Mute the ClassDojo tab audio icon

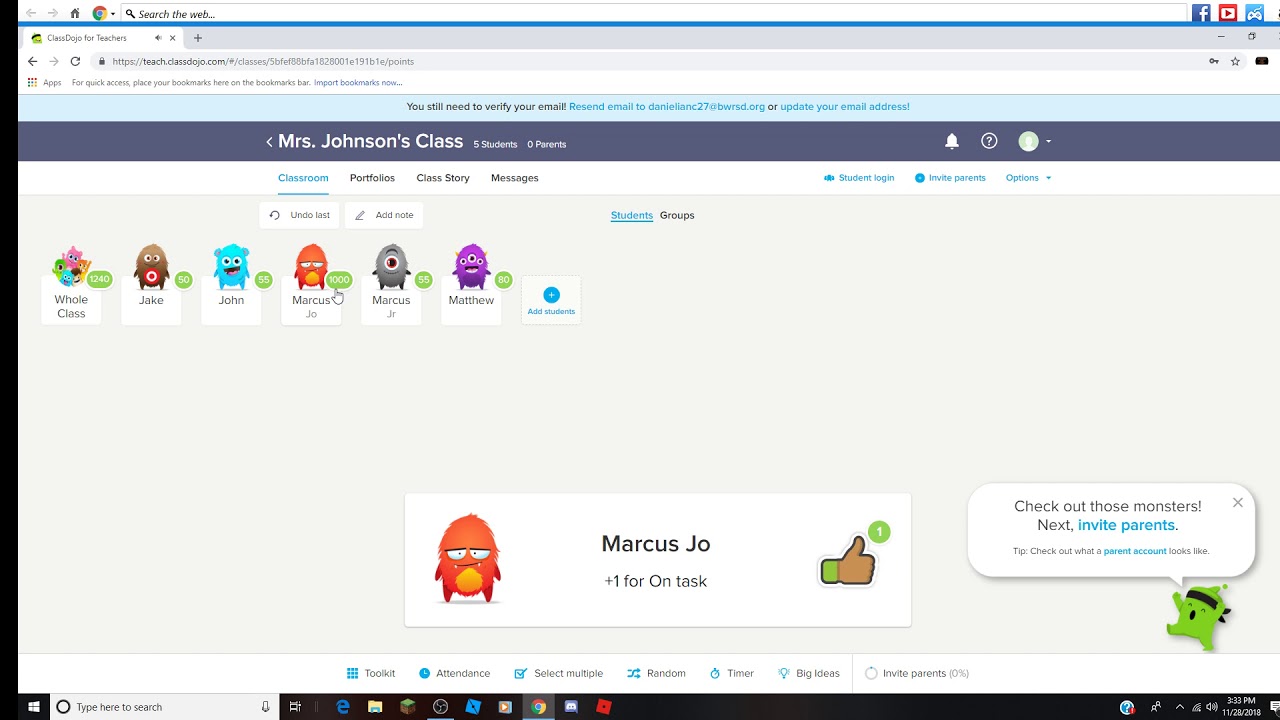tap(158, 38)
